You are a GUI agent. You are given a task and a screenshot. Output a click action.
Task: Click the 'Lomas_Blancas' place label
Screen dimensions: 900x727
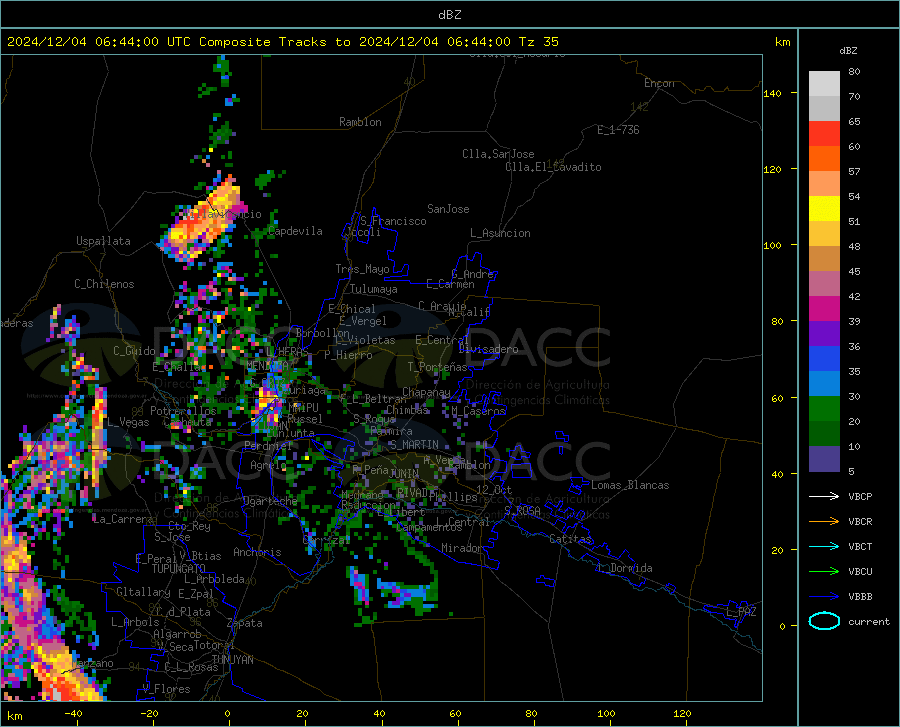coord(630,485)
